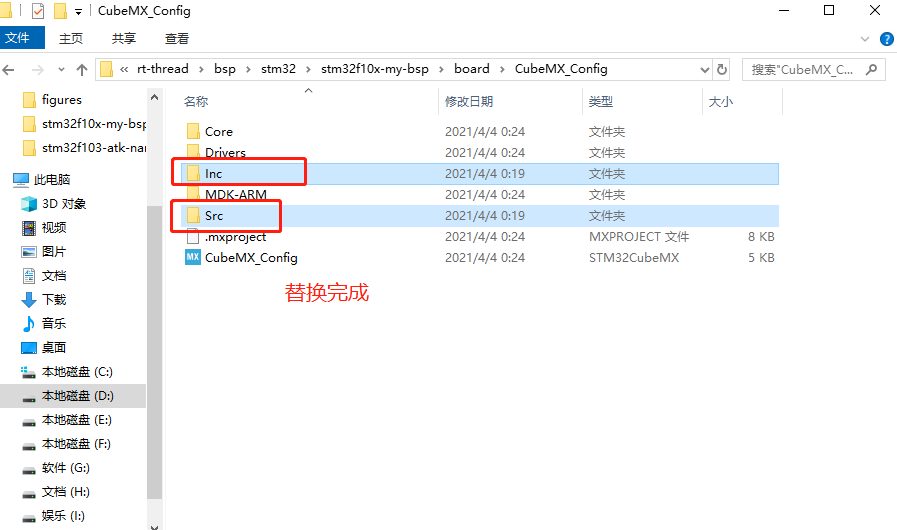This screenshot has width=897, height=530.
Task: Click the Properties quick access icon
Action: [x=38, y=11]
